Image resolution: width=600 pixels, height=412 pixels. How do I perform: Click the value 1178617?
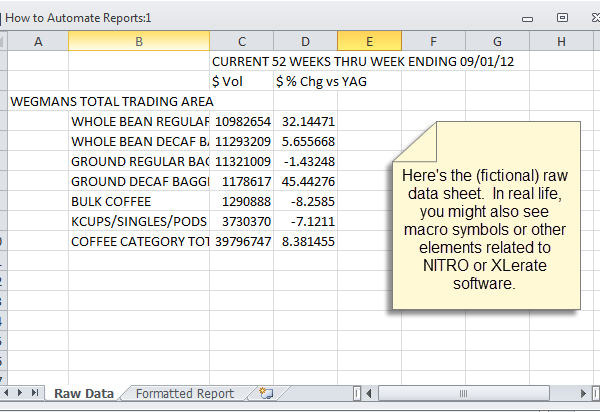[241, 181]
